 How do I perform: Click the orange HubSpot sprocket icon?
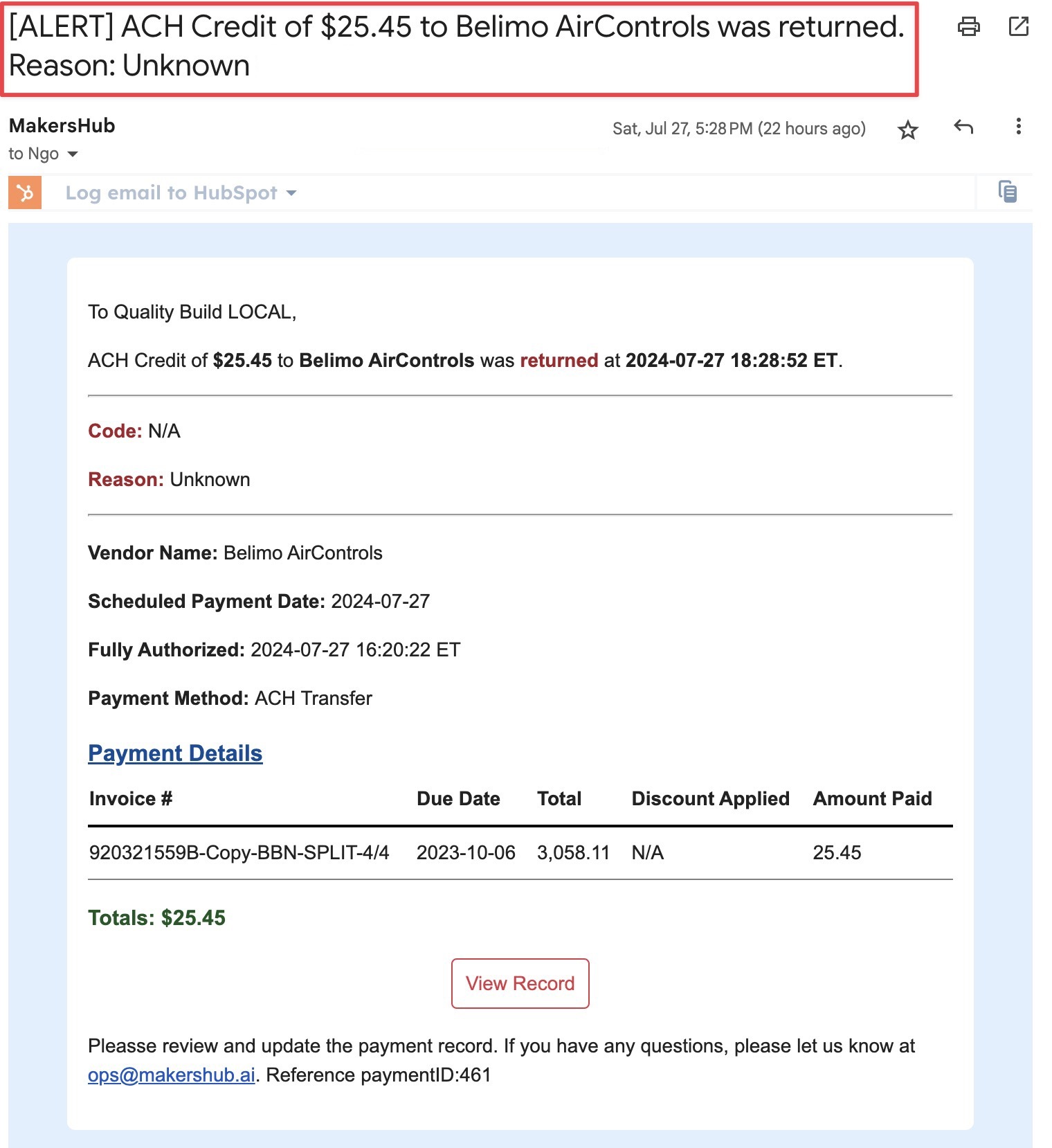click(25, 192)
